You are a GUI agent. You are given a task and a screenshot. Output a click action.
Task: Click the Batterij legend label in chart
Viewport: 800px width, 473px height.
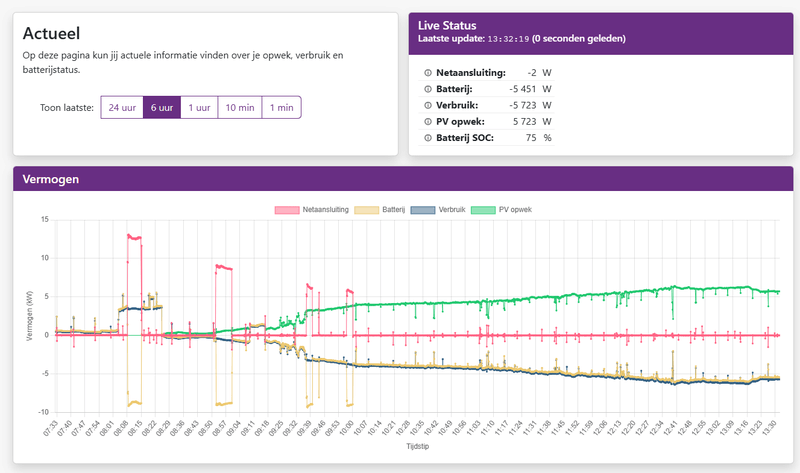pos(393,210)
